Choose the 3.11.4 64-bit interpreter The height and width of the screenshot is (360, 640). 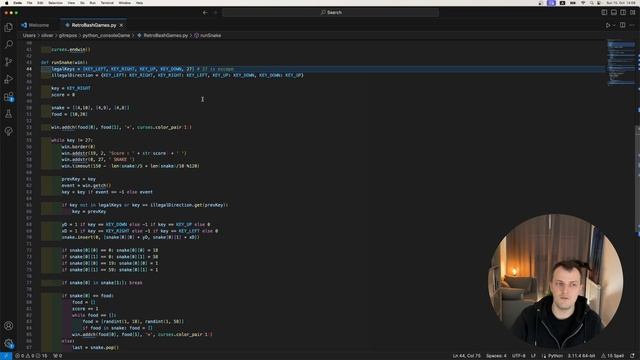click(581, 356)
